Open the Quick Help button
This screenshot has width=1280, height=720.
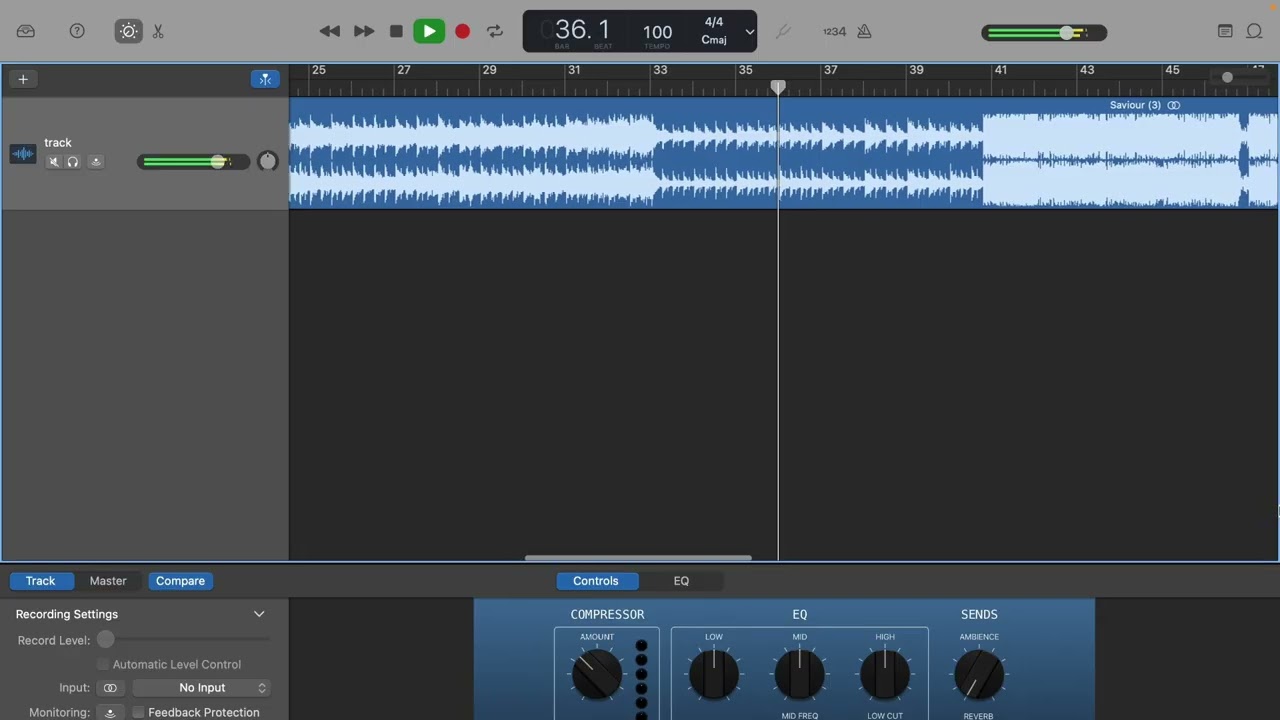(x=77, y=31)
